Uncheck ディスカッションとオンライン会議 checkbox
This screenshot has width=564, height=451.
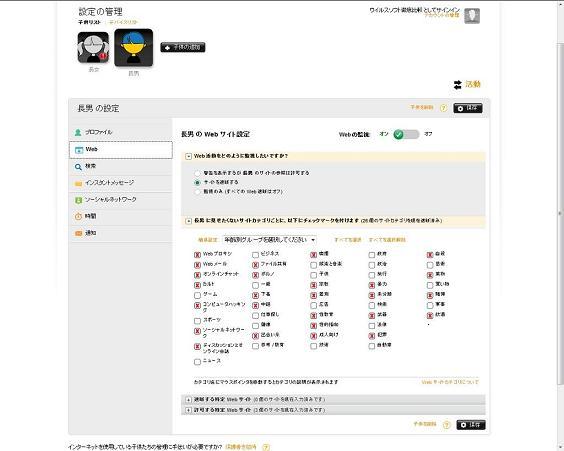[x=197, y=346]
